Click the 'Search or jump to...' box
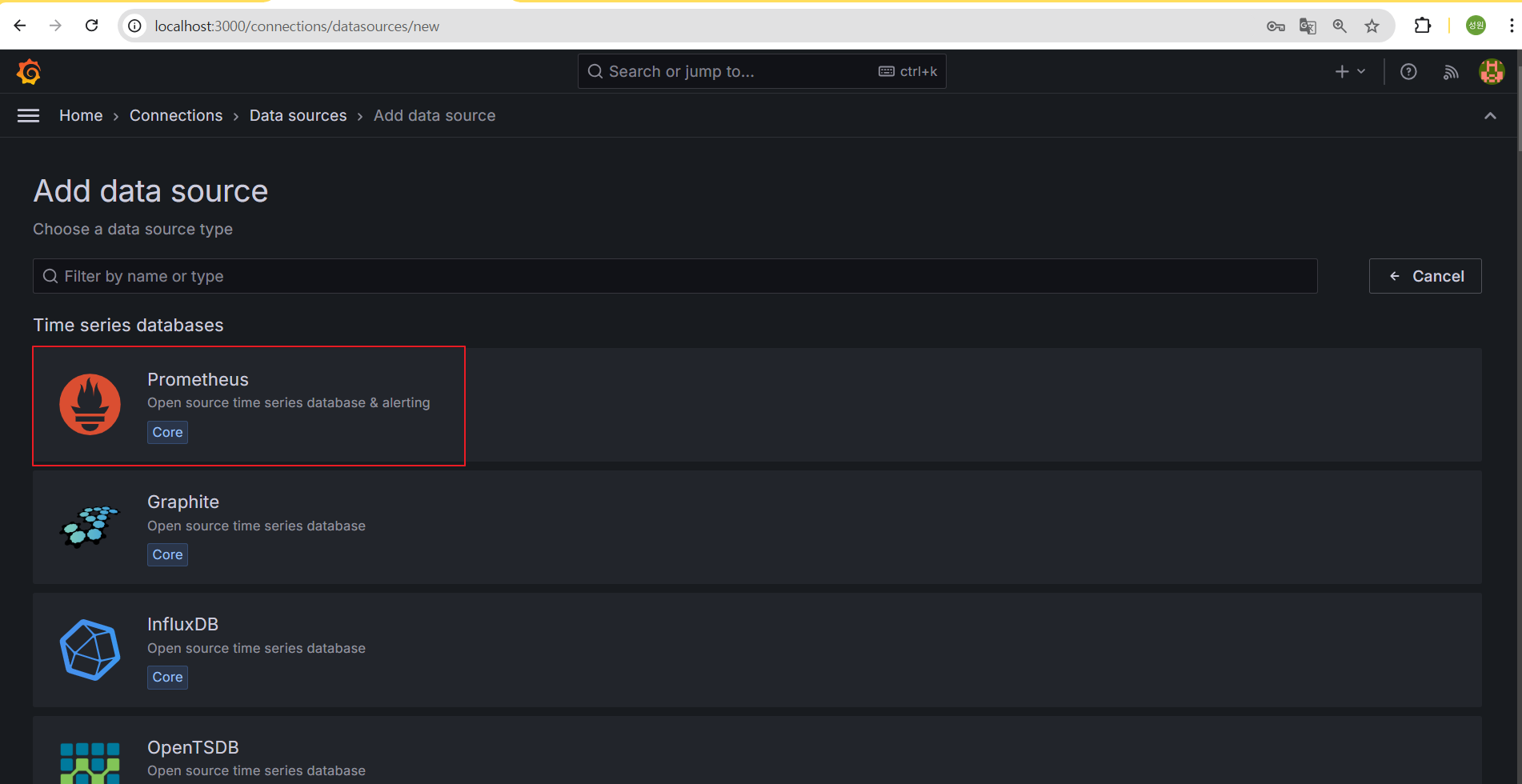 pos(762,71)
